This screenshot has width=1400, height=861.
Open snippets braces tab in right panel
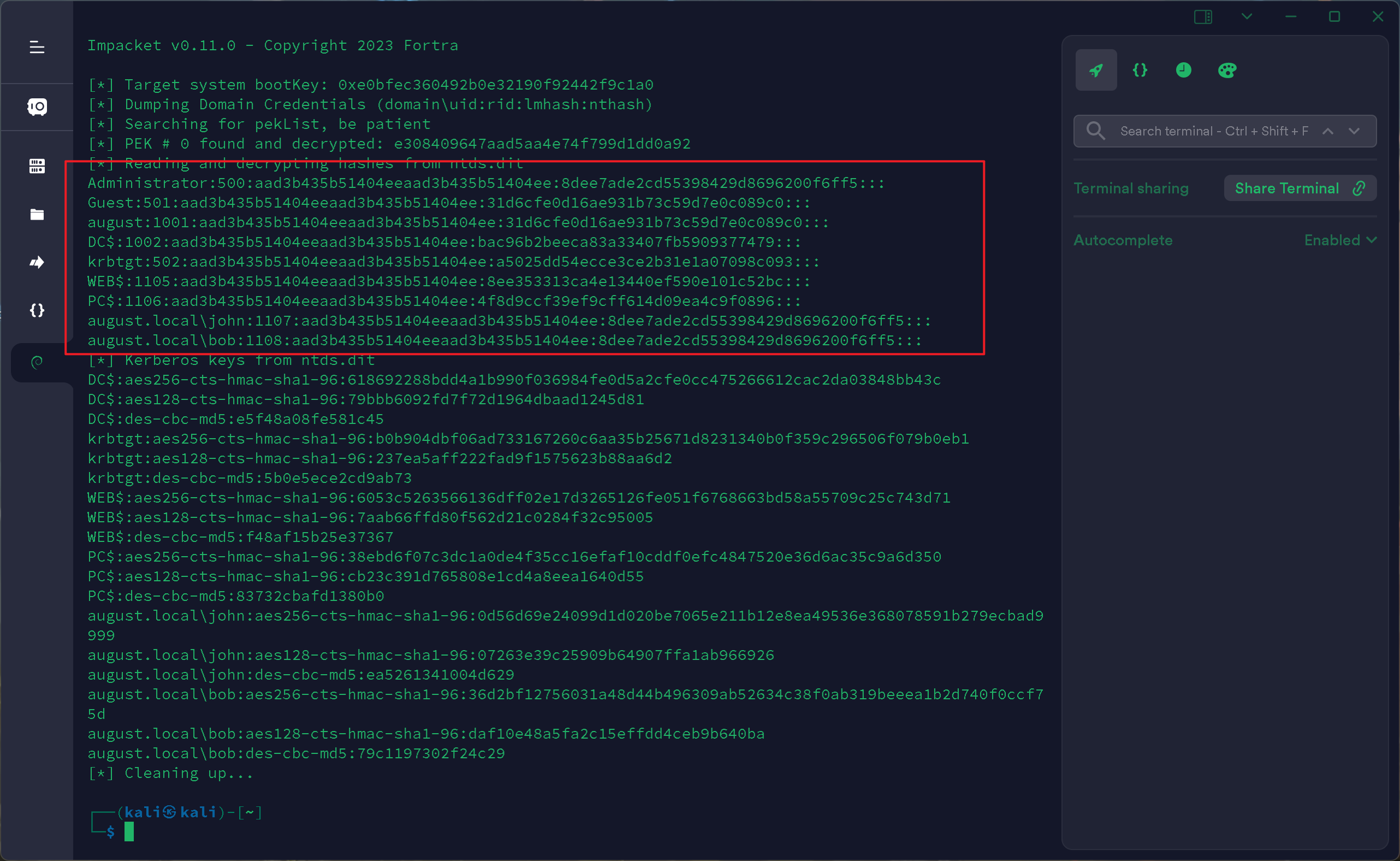pos(1140,70)
